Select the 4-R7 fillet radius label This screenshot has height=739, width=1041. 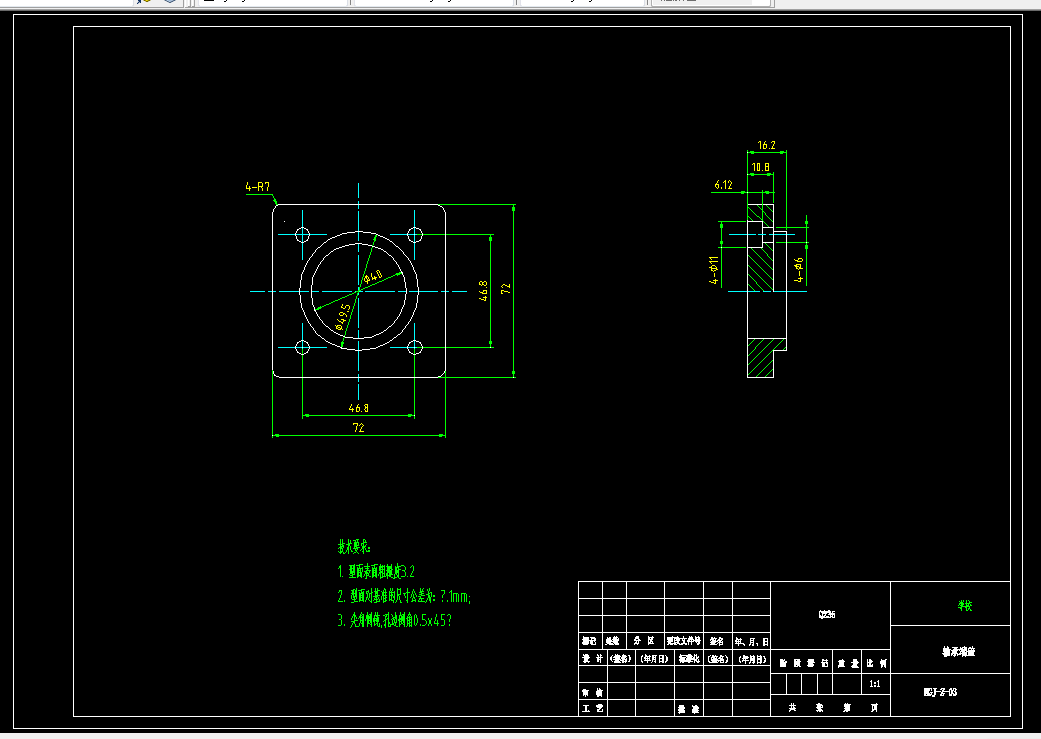258,187
